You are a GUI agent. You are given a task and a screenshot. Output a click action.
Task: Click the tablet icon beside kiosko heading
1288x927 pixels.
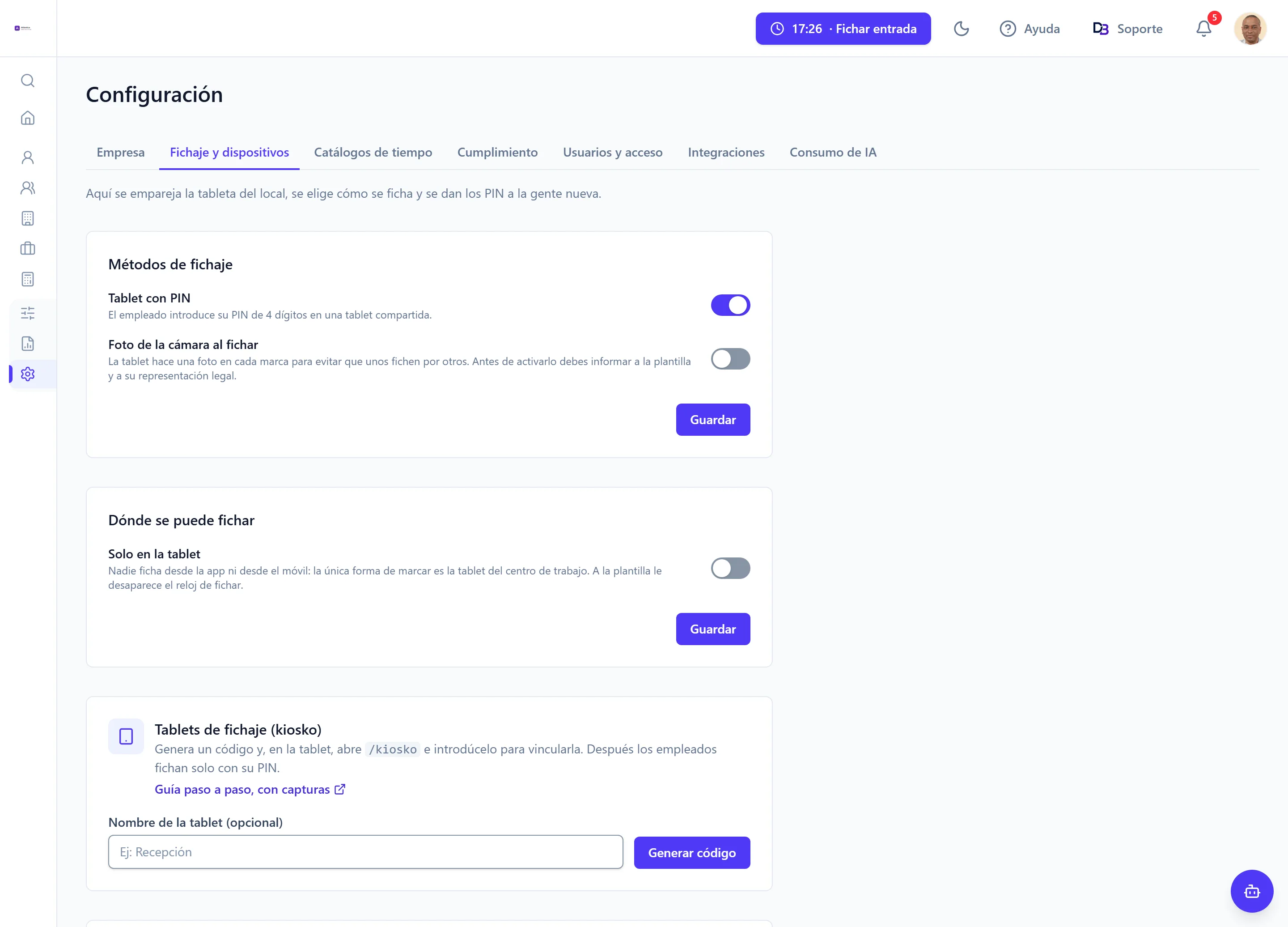pos(126,737)
